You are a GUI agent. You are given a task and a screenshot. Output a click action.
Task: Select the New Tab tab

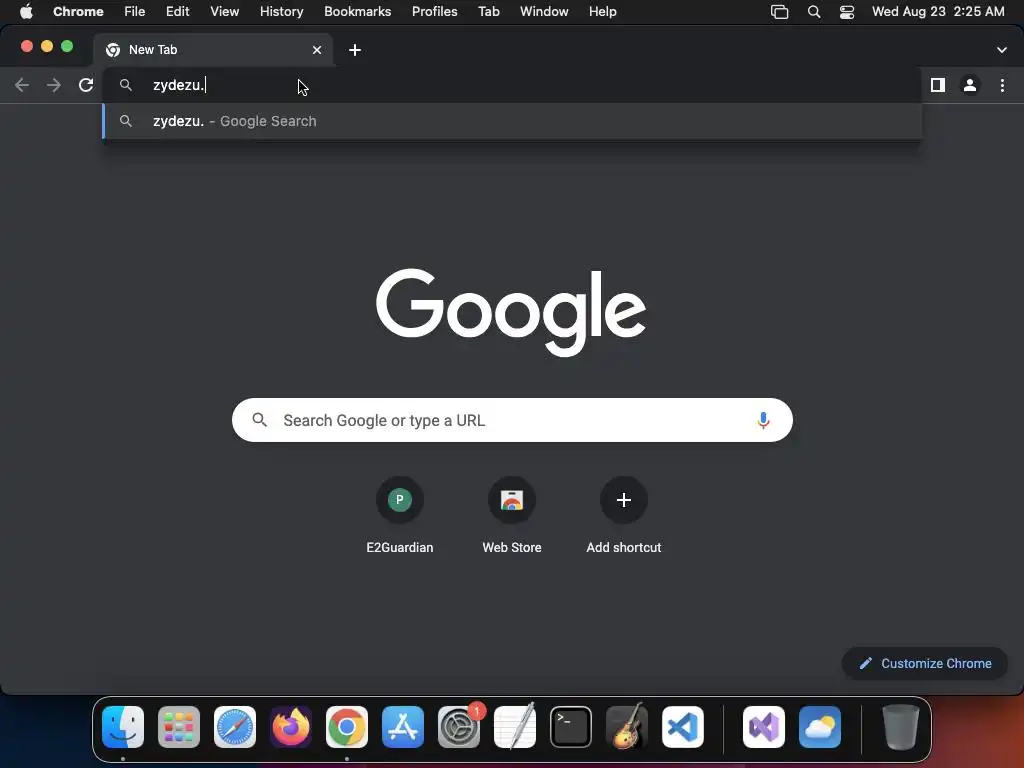pyautogui.click(x=213, y=50)
